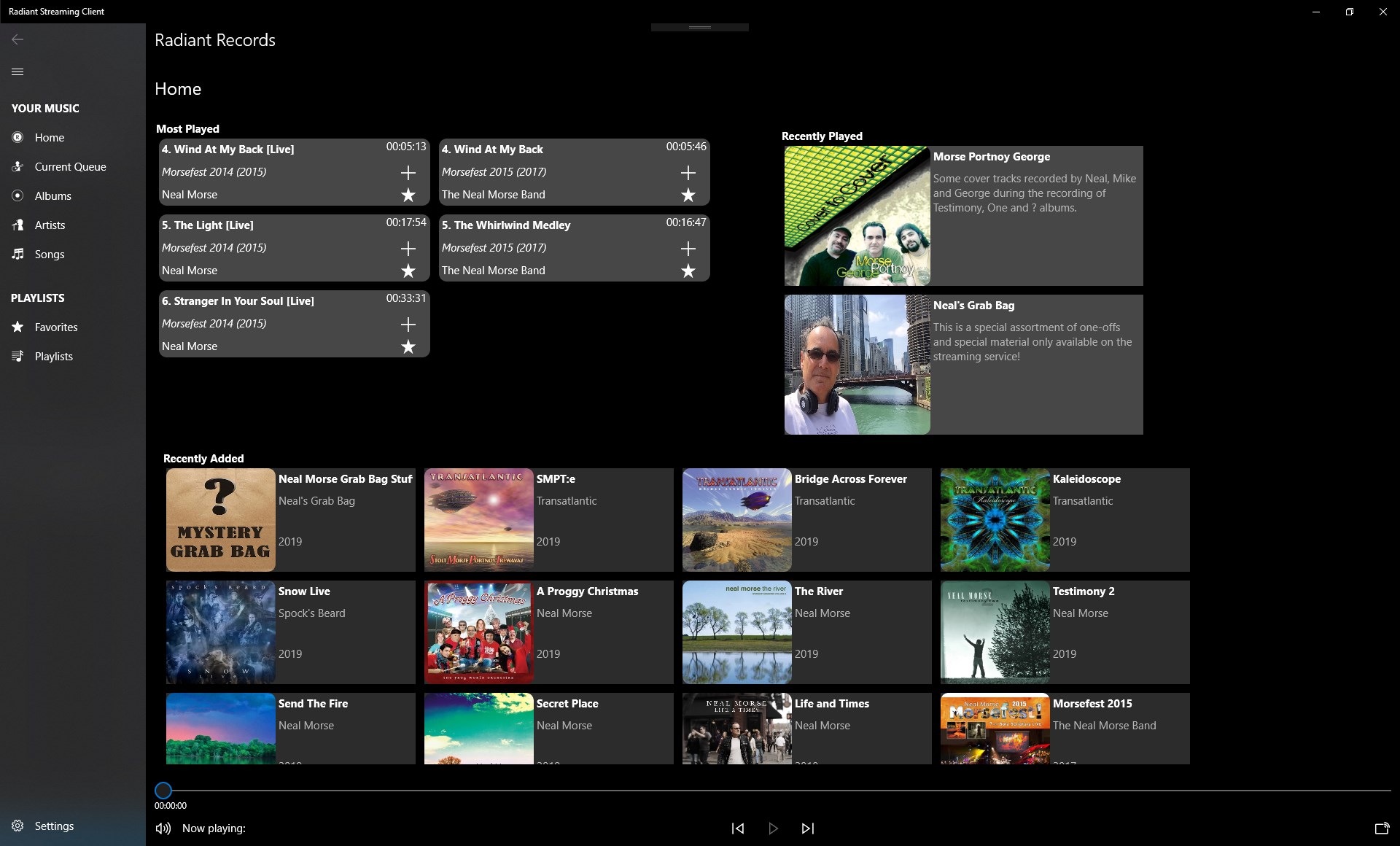Open the Favorites playlist
This screenshot has height=846, width=1400.
pyautogui.click(x=55, y=327)
